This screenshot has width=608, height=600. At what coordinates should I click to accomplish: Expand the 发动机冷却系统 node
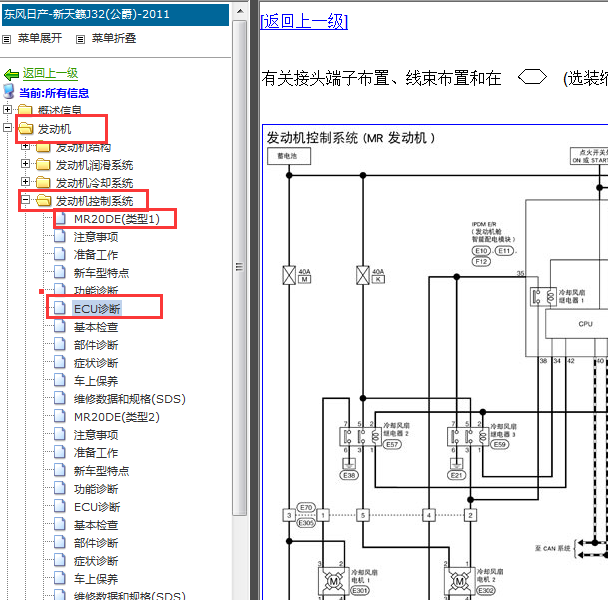coord(26,182)
